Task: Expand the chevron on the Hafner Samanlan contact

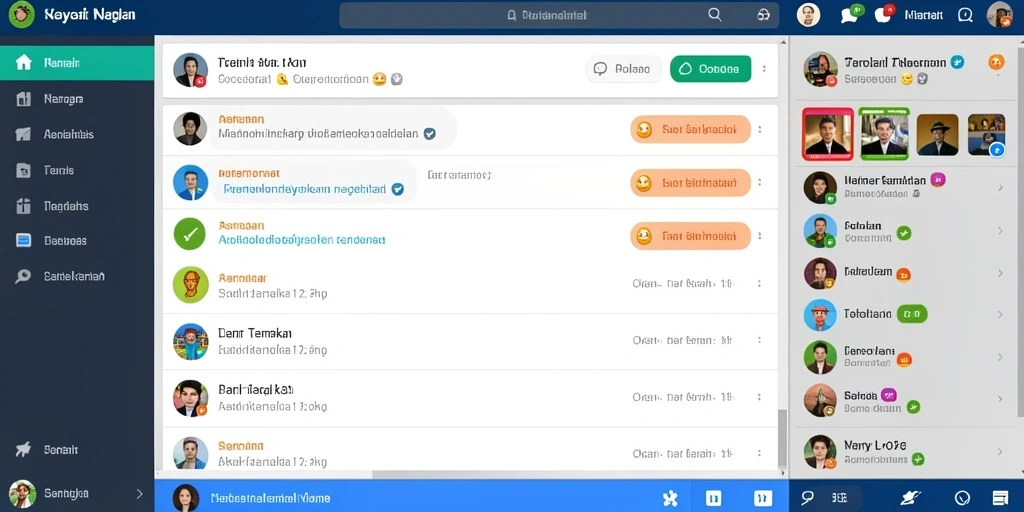Action: tap(1000, 188)
